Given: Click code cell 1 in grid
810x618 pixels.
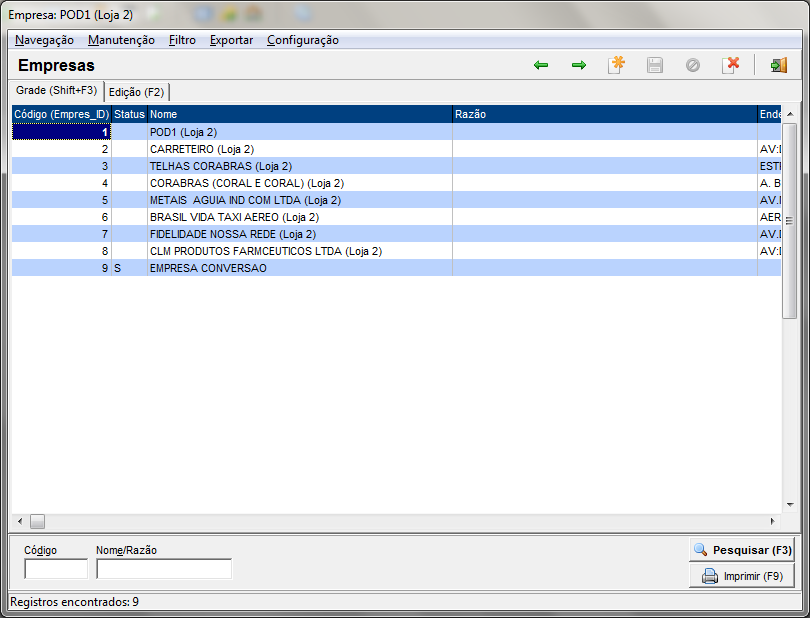Looking at the screenshot, I should (x=61, y=132).
